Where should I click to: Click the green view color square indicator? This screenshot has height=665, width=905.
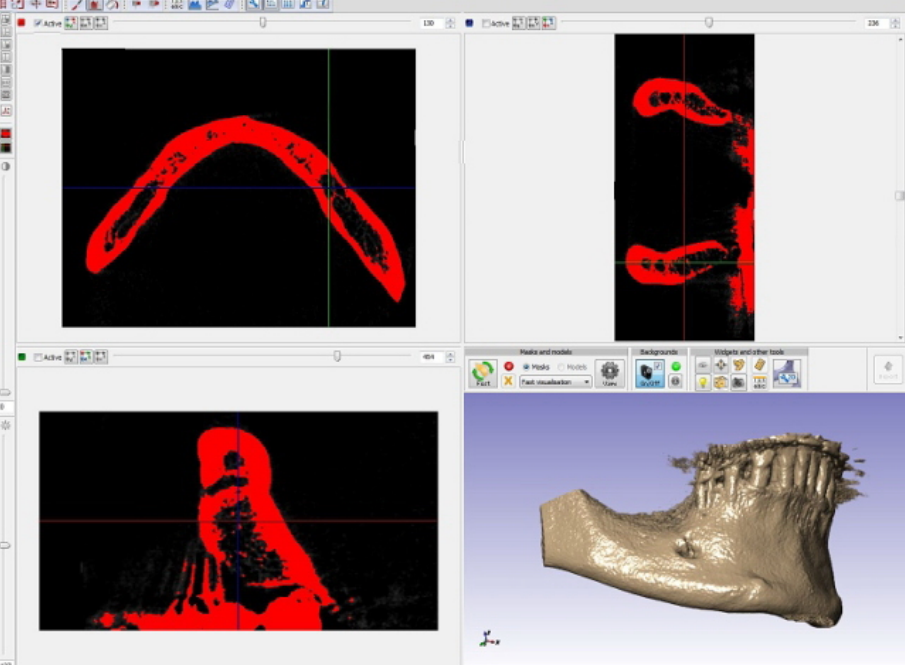point(22,357)
